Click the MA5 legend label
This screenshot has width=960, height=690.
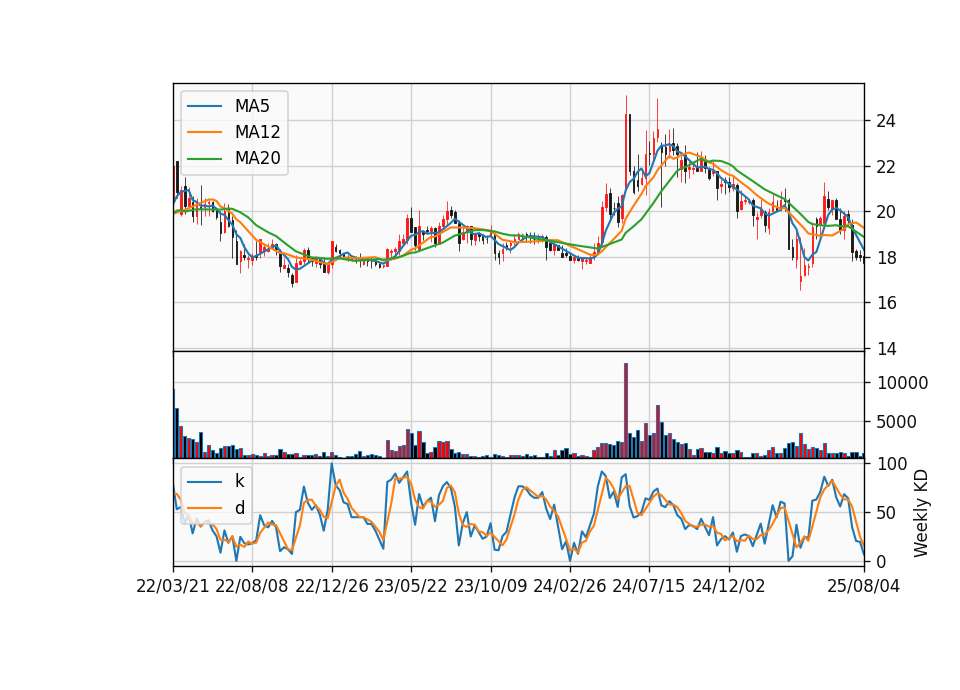(252, 106)
